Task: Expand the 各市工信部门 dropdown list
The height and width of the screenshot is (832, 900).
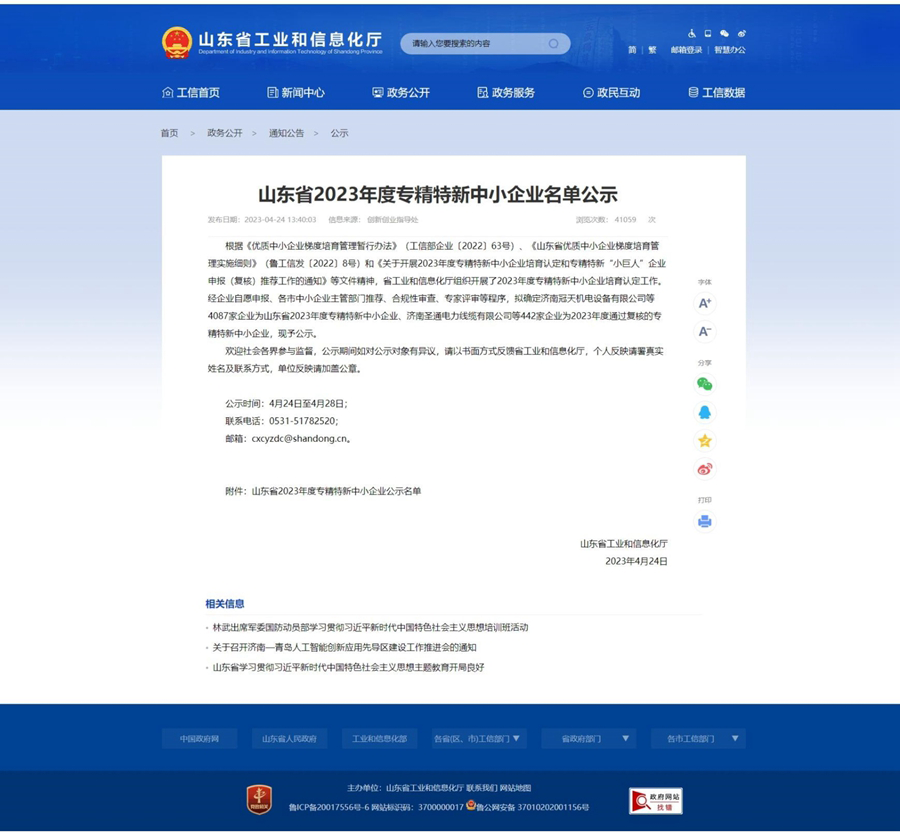Action: click(698, 739)
